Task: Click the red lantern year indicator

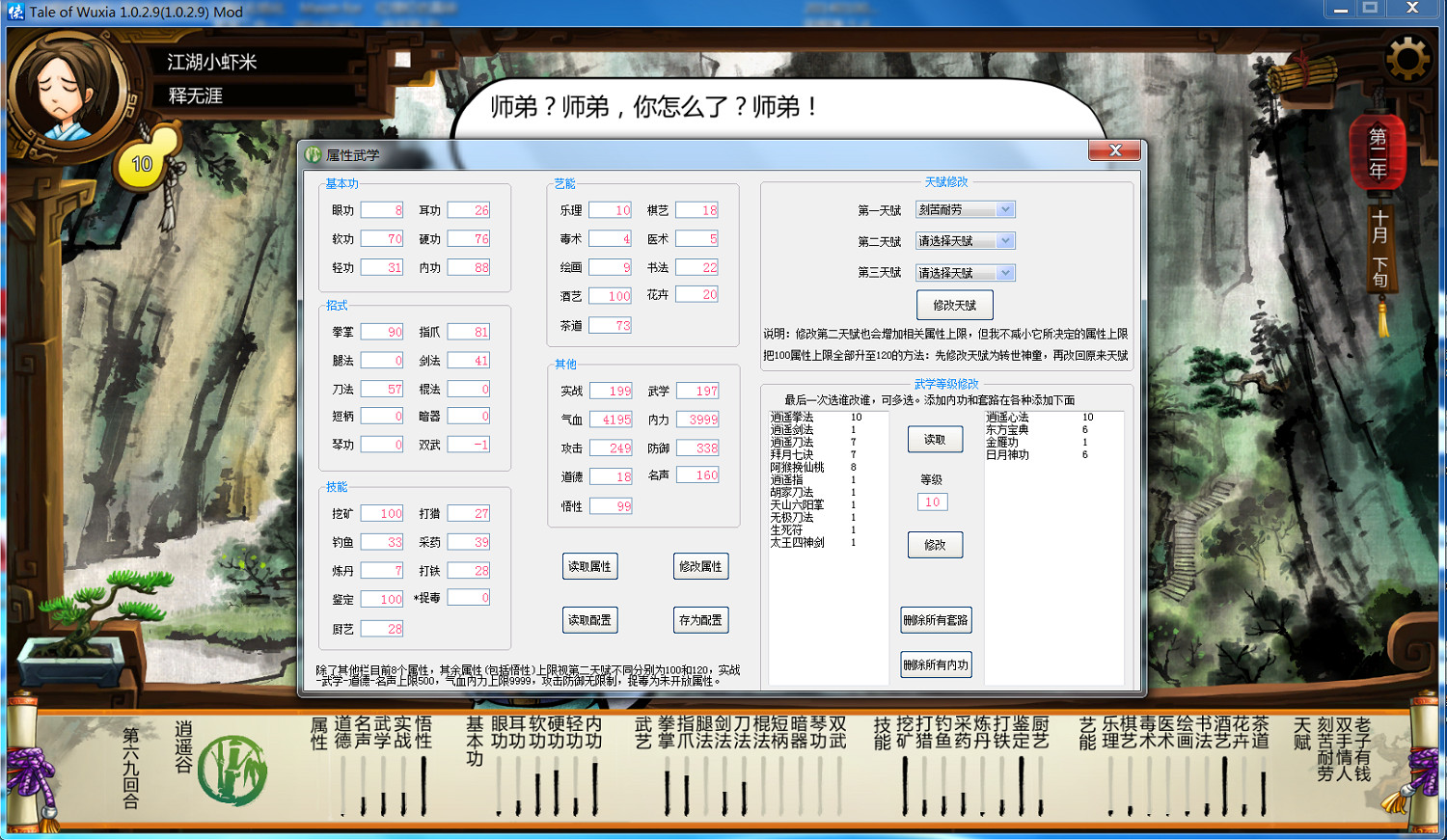Action: pyautogui.click(x=1378, y=153)
